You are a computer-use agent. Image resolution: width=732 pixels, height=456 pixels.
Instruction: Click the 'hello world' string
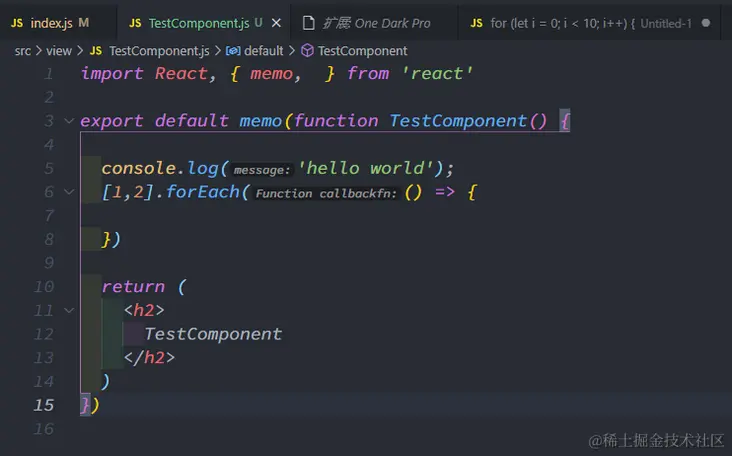pyautogui.click(x=366, y=168)
